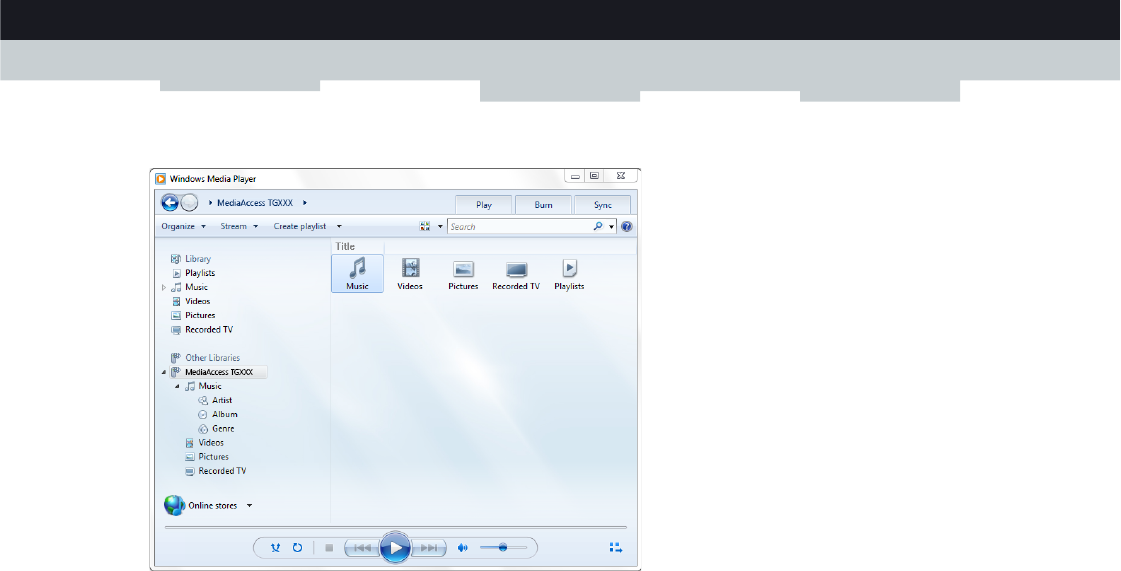Click in the Search input field
The width and height of the screenshot is (1121, 571).
(520, 227)
